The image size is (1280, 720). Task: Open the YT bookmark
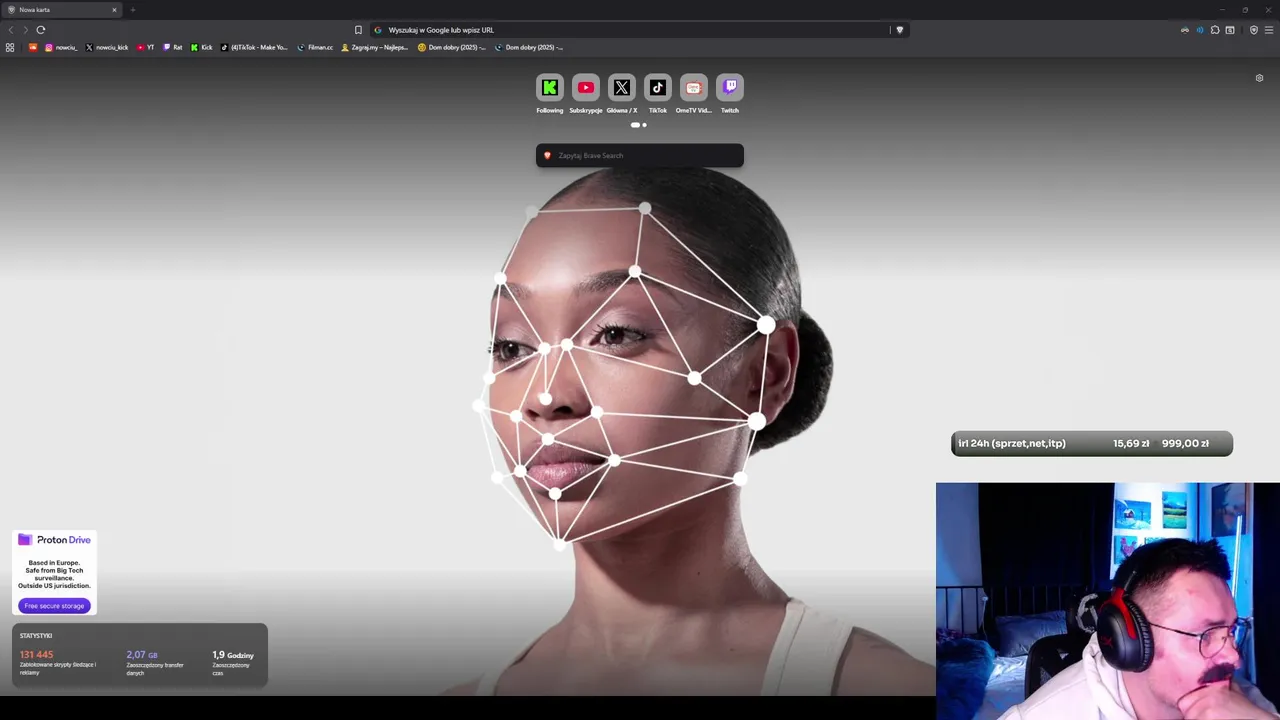[145, 47]
